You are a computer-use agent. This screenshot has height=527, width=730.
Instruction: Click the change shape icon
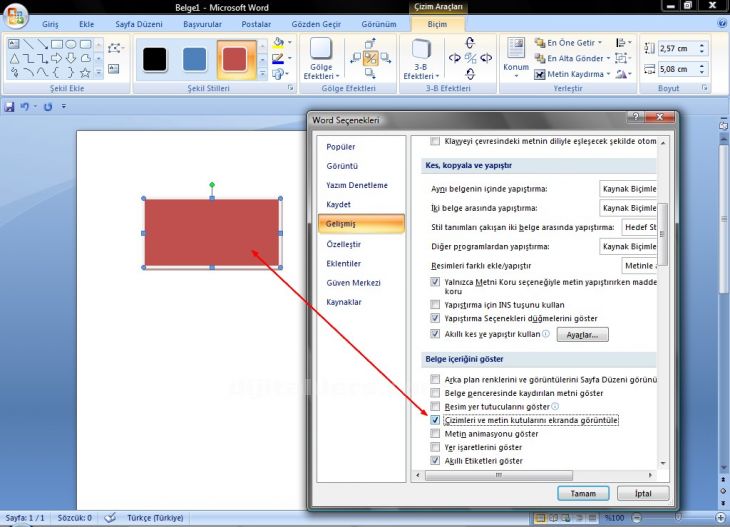tap(278, 74)
